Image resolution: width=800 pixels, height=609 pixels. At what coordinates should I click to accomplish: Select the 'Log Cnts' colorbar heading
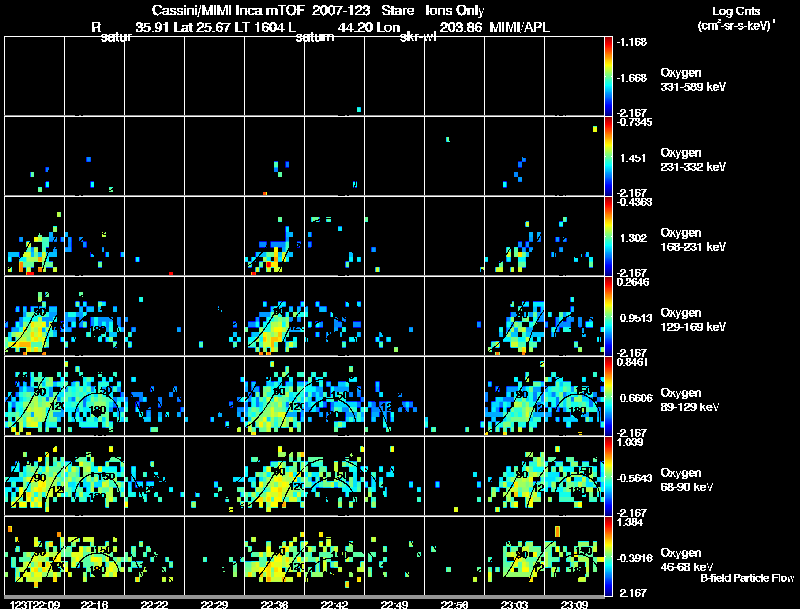pyautogui.click(x=736, y=11)
